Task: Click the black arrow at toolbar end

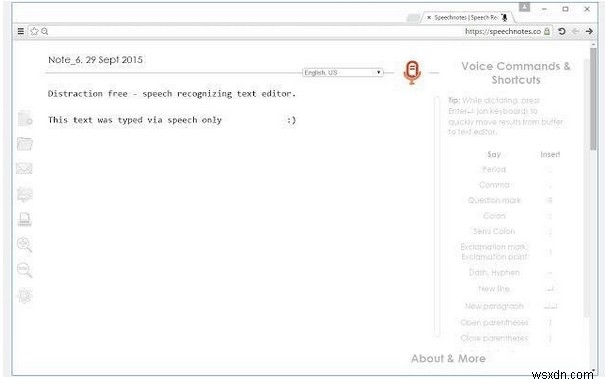Action: pyautogui.click(x=589, y=31)
